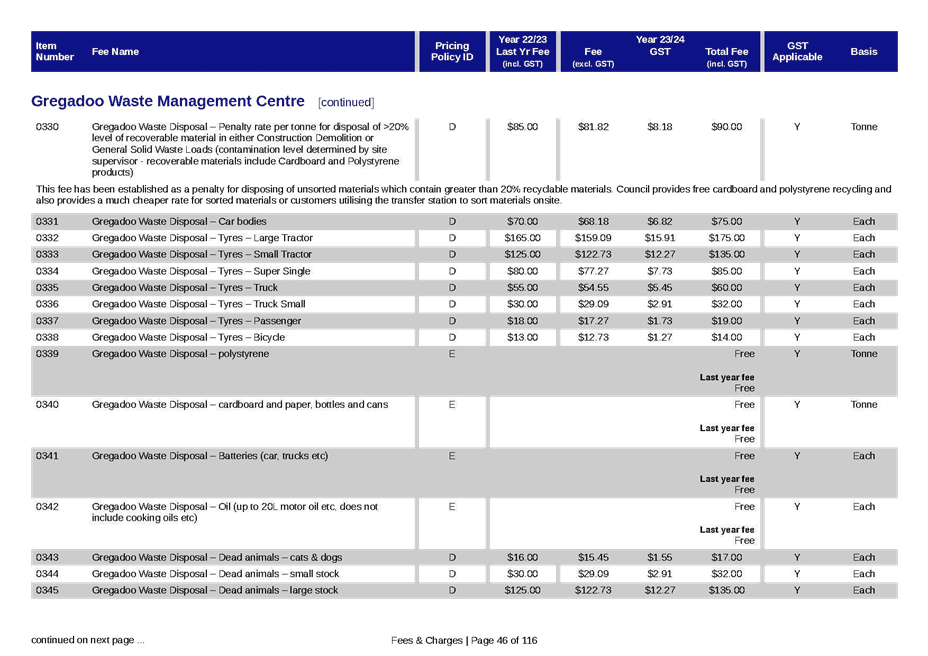Click the "Oil (up to 20L motor oil" fee name
This screenshot has height=656, width=928.
tap(234, 512)
